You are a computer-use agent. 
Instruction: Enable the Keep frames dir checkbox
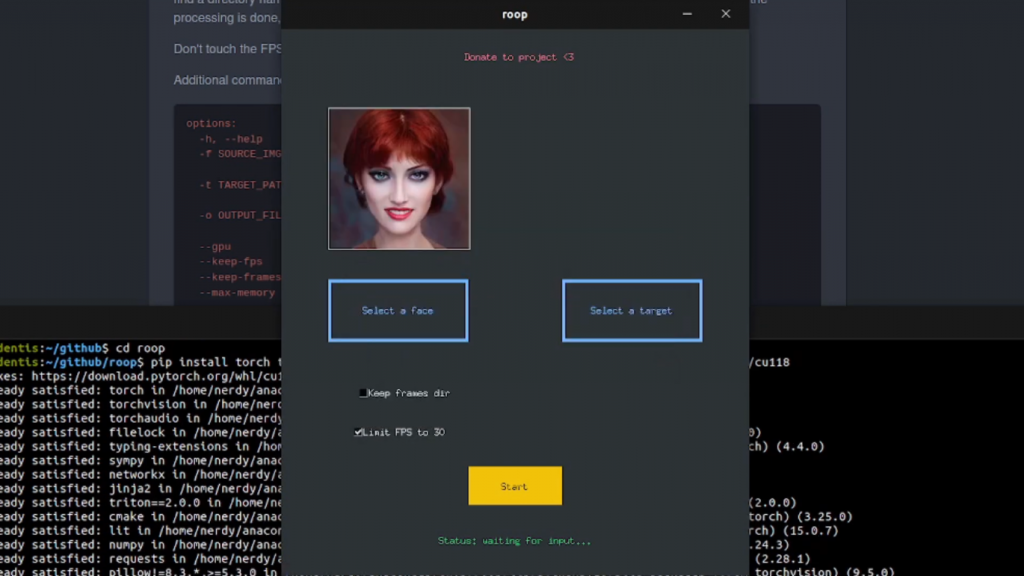tap(364, 393)
